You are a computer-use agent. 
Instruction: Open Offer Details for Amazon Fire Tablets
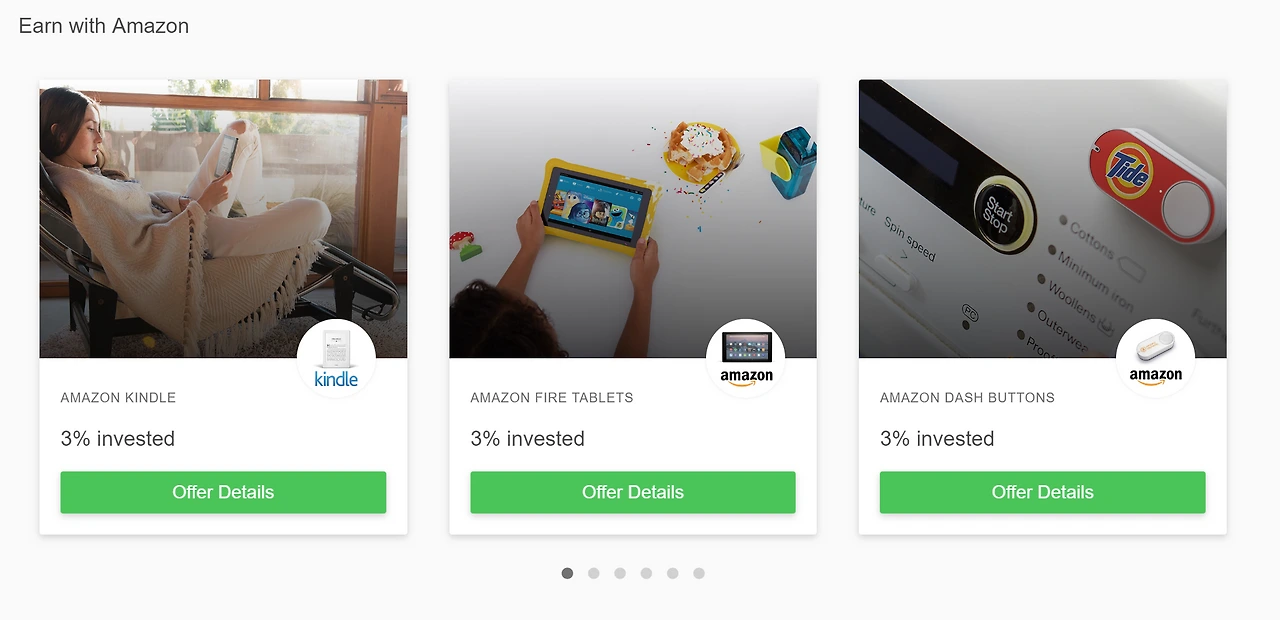click(x=633, y=492)
